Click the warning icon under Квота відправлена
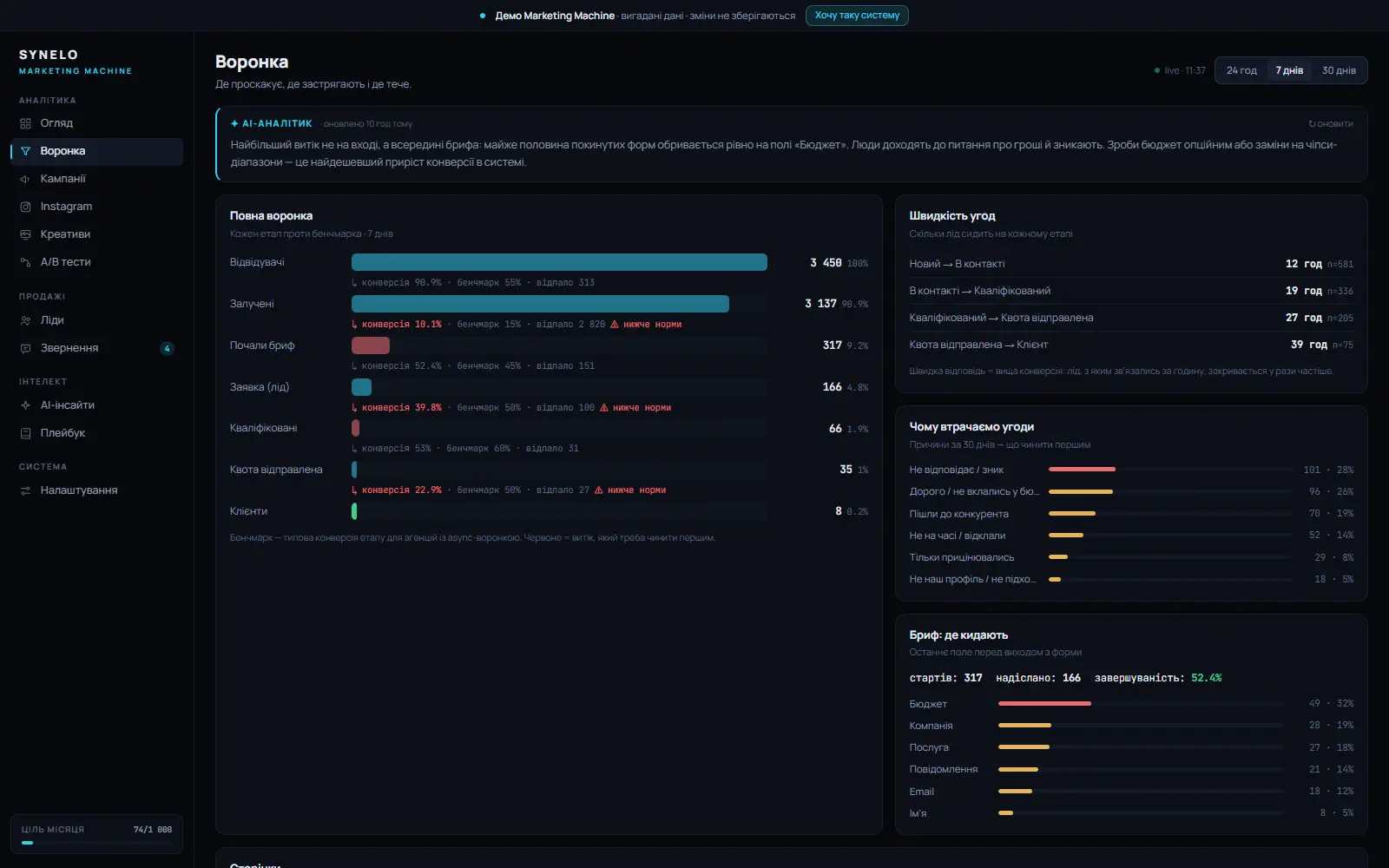Viewport: 1389px width, 868px height. [x=598, y=490]
